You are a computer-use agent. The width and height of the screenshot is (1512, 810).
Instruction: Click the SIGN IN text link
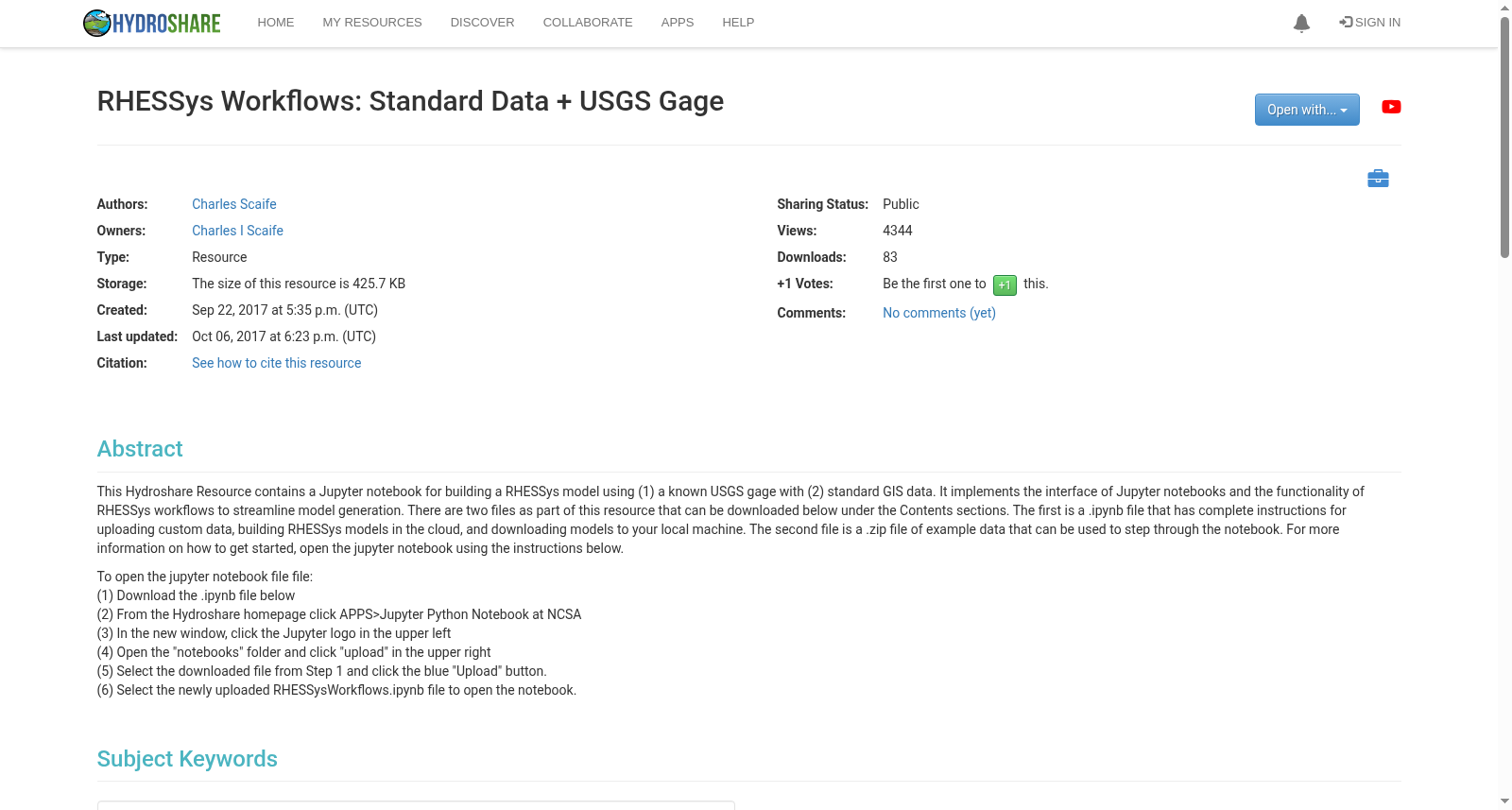[x=1378, y=23]
